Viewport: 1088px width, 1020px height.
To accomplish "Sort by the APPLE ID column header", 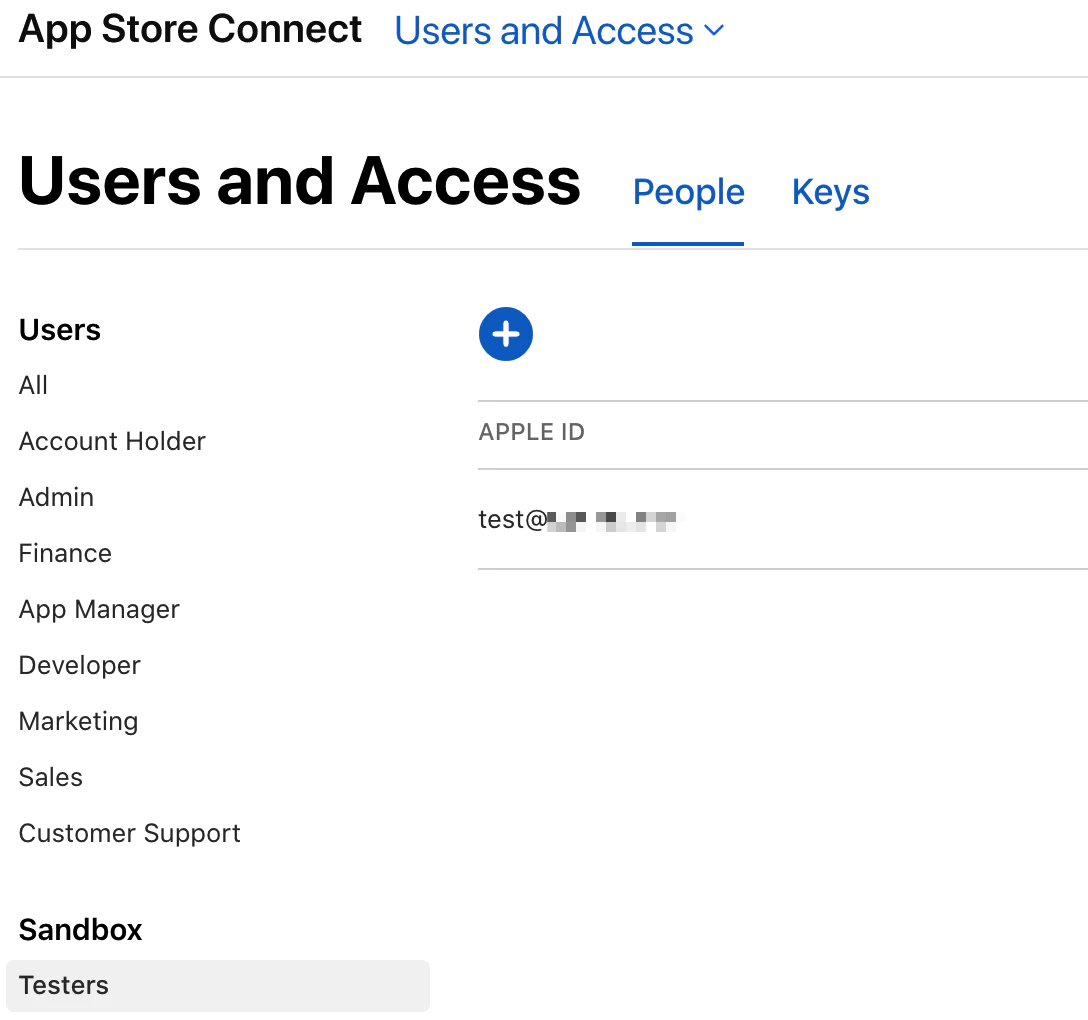I will tap(532, 432).
